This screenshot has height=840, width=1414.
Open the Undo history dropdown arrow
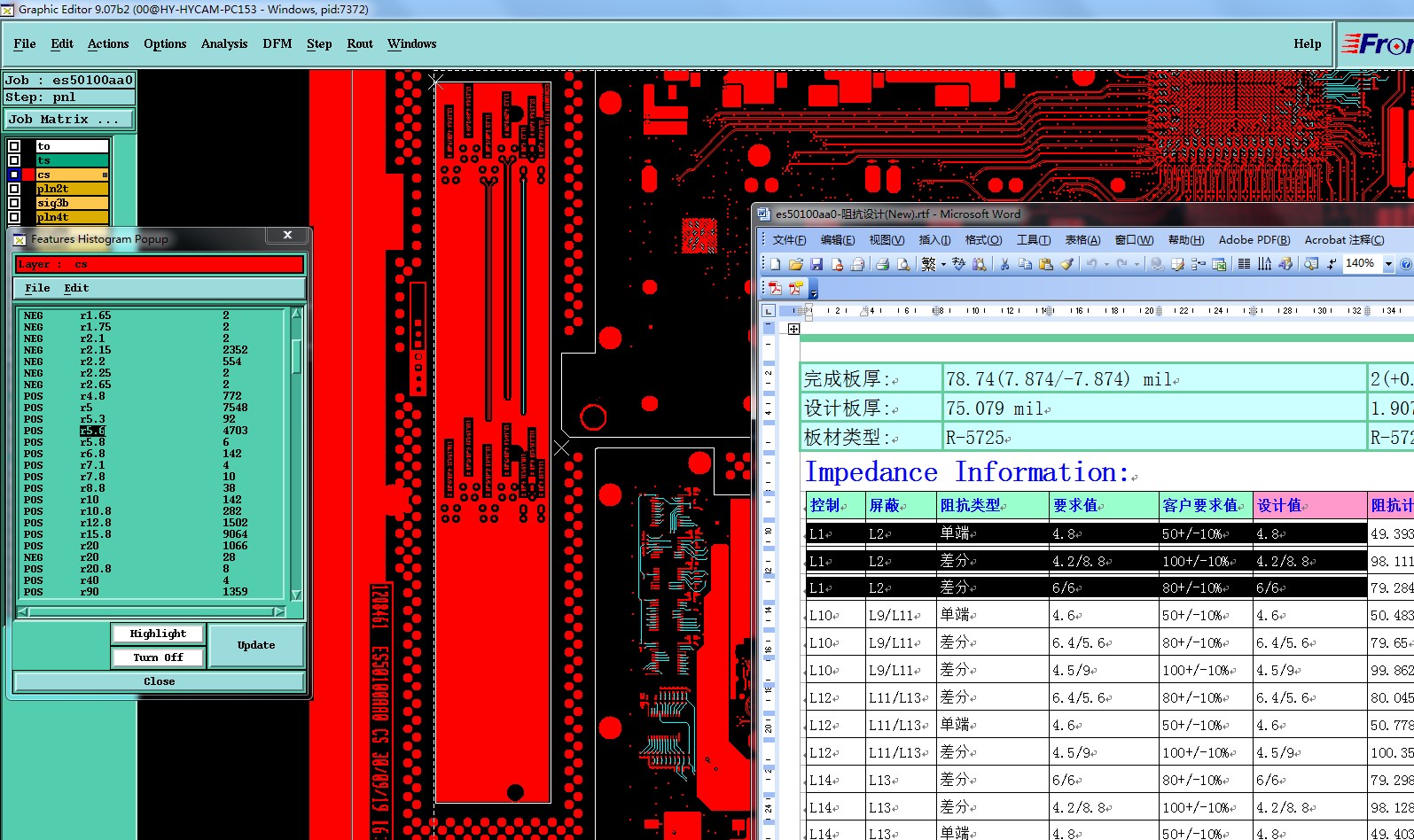click(1106, 264)
